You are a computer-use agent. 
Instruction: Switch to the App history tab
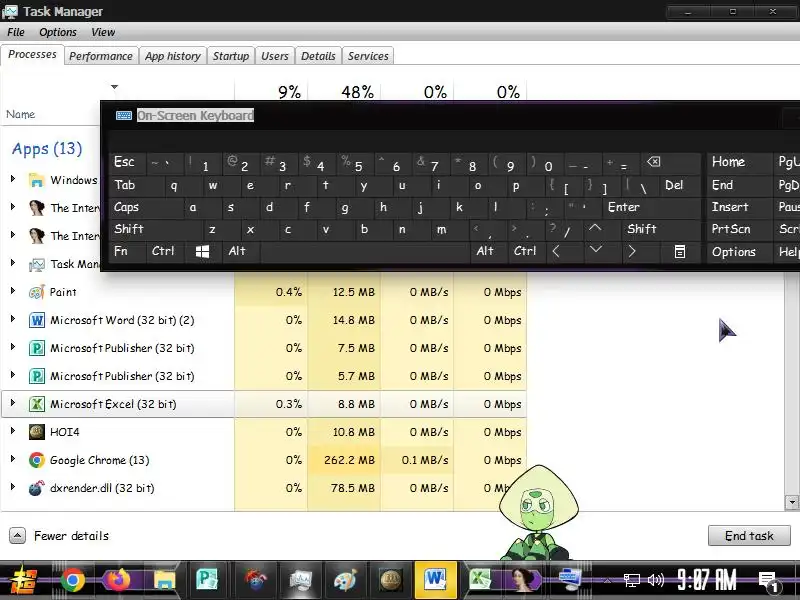tap(173, 56)
